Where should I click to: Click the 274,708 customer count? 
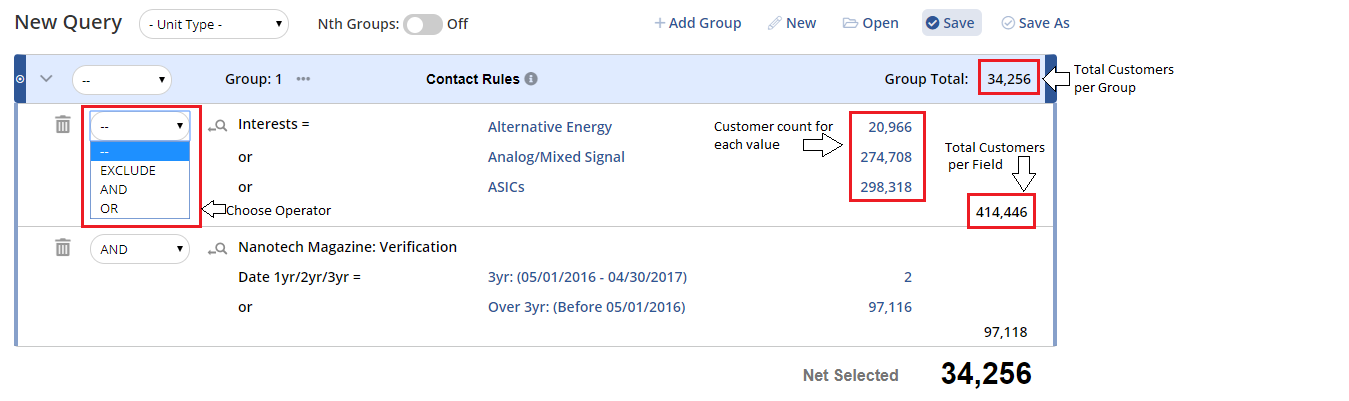click(x=886, y=157)
